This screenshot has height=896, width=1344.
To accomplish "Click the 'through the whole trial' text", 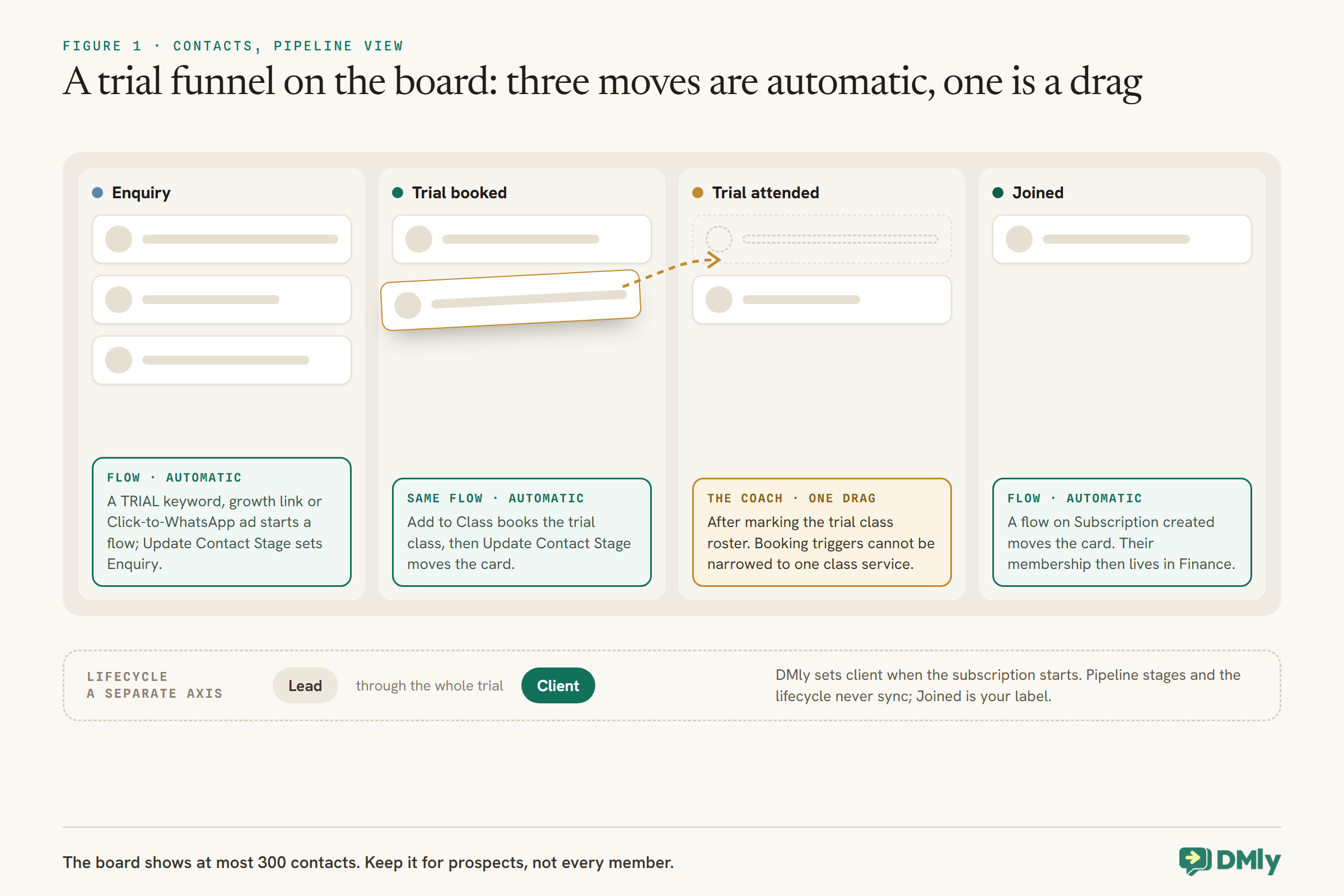I will (x=430, y=685).
